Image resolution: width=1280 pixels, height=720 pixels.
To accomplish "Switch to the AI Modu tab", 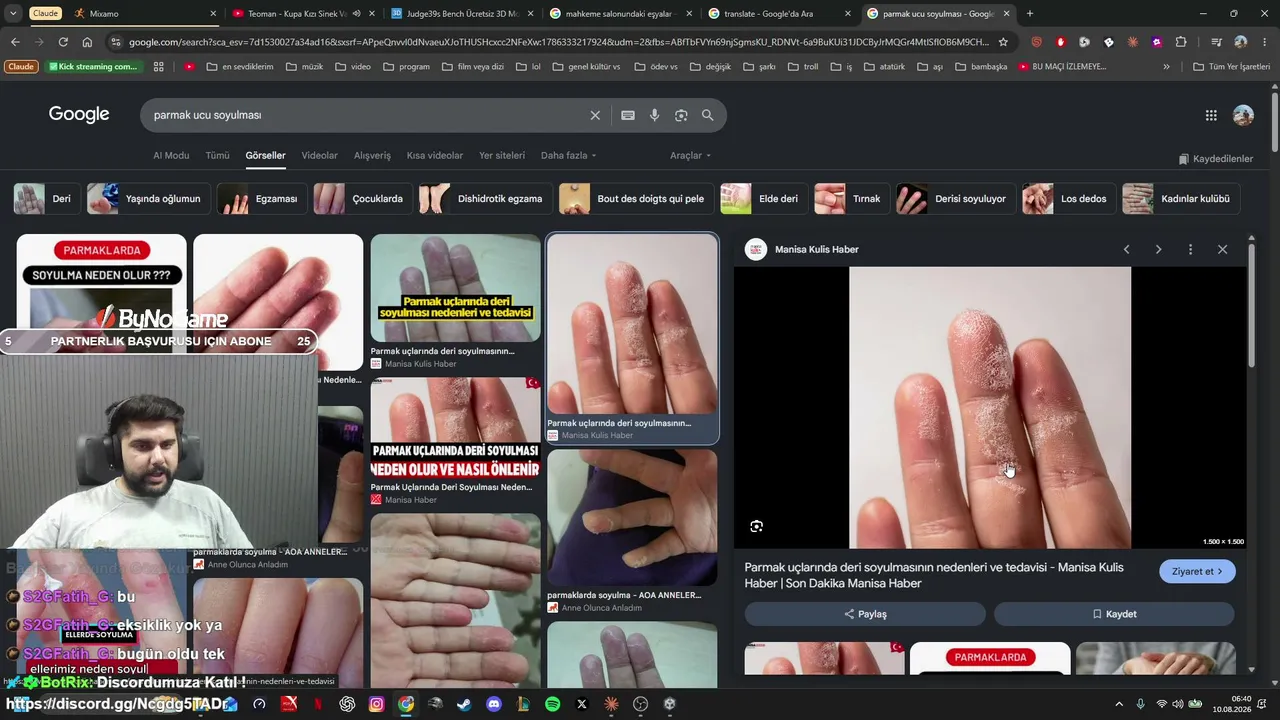I will (x=171, y=156).
